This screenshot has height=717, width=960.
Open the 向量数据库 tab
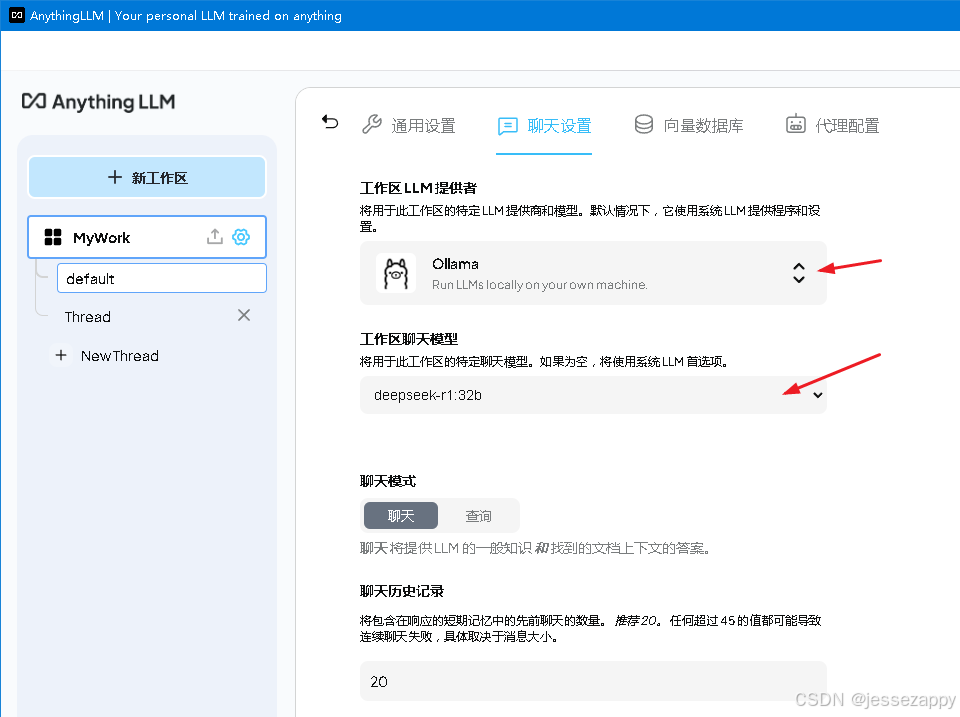[689, 126]
